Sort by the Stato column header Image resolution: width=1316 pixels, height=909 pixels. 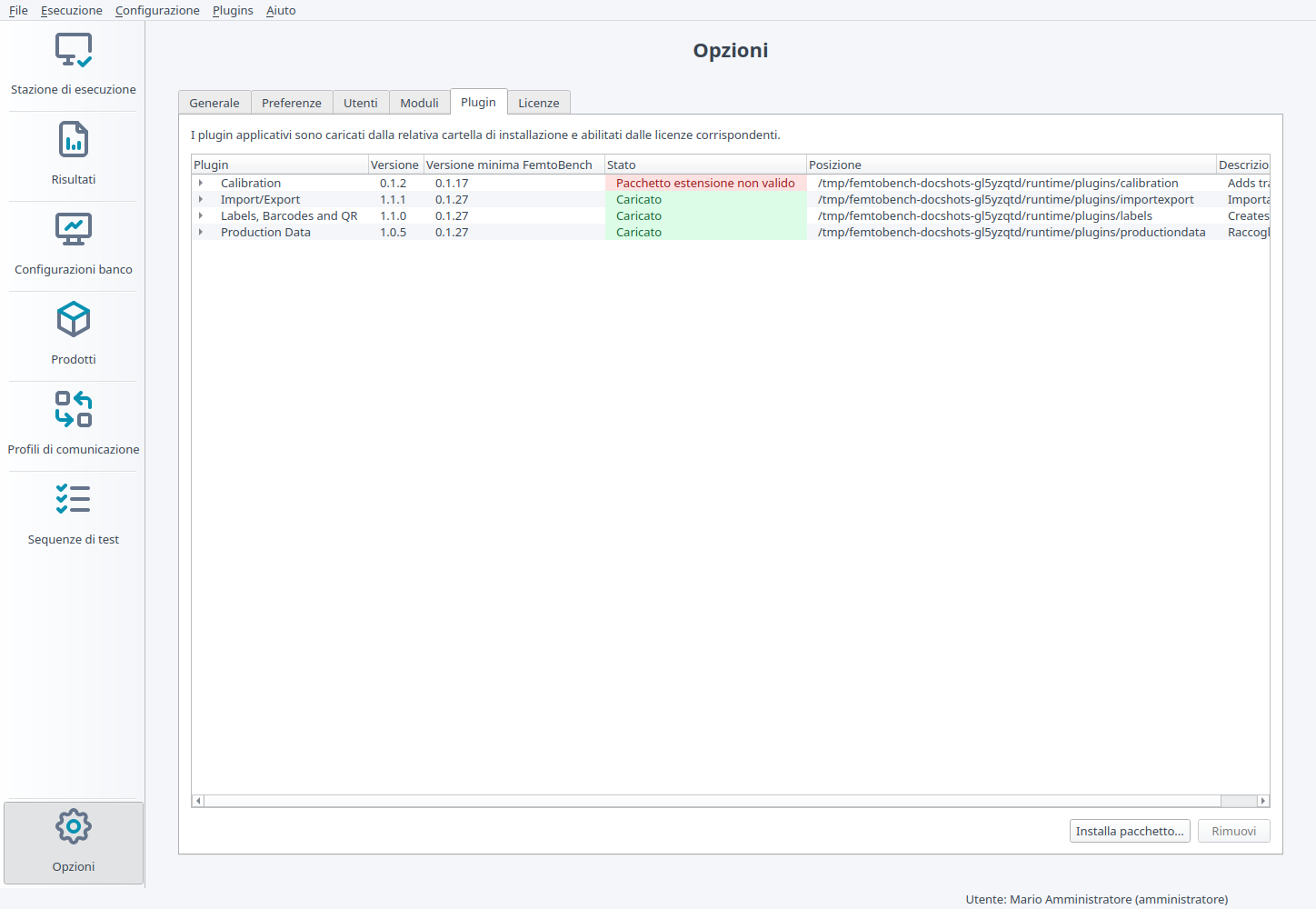[x=705, y=165]
